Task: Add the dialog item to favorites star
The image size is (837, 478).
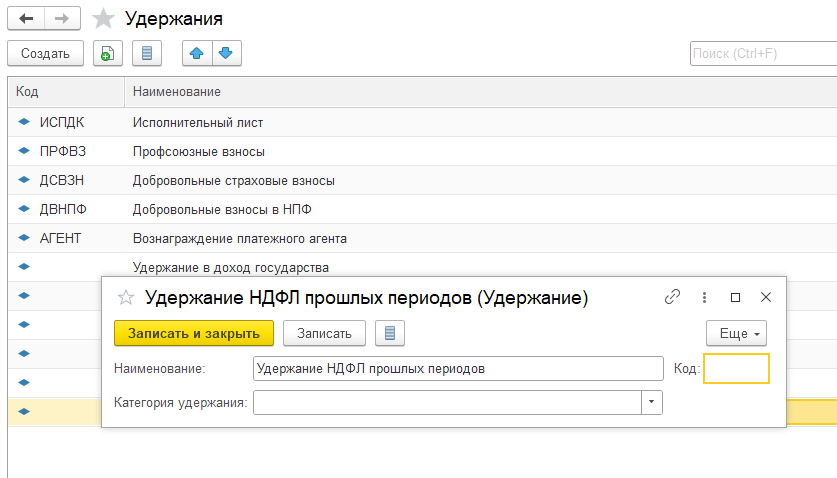Action: 126,297
